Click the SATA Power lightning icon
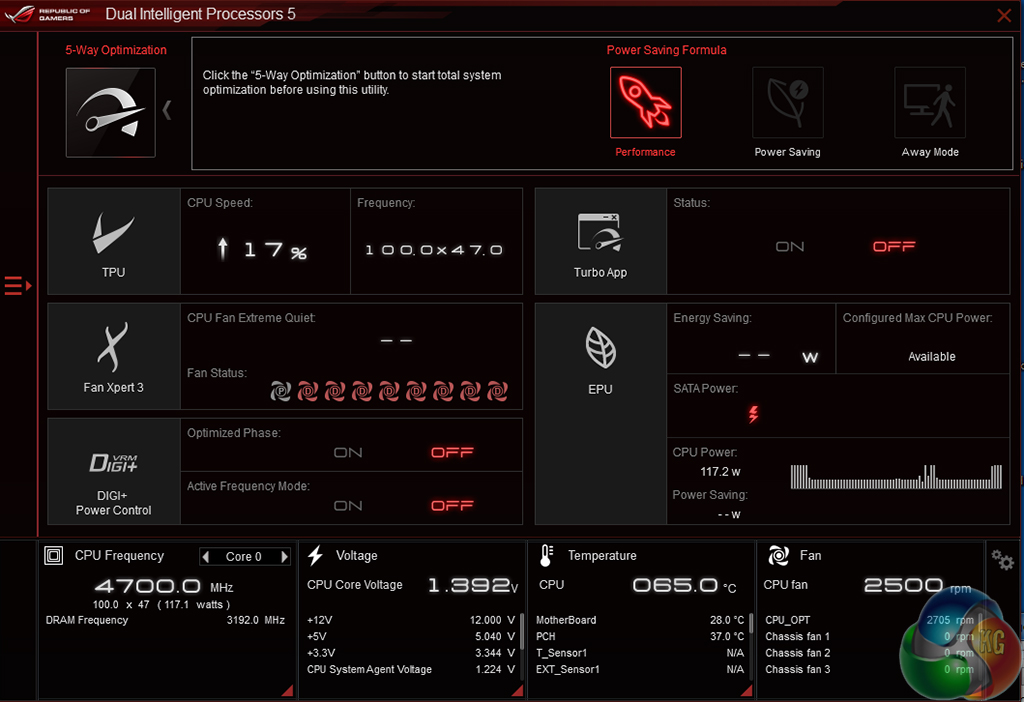This screenshot has width=1024, height=702. [x=753, y=413]
